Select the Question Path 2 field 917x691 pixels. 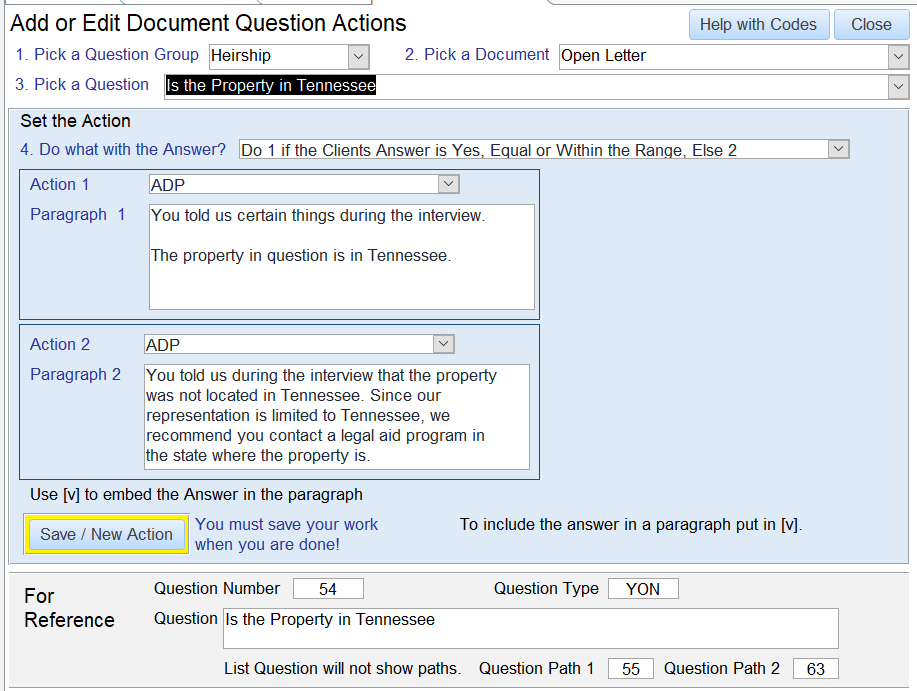coord(815,669)
